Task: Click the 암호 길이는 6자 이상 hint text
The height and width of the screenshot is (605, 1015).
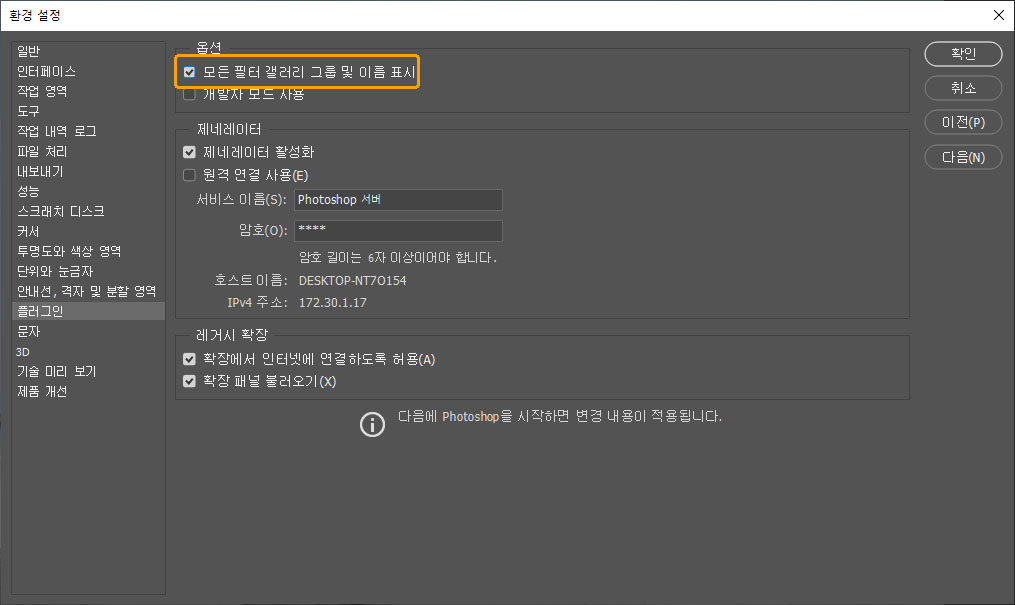Action: coord(397,258)
